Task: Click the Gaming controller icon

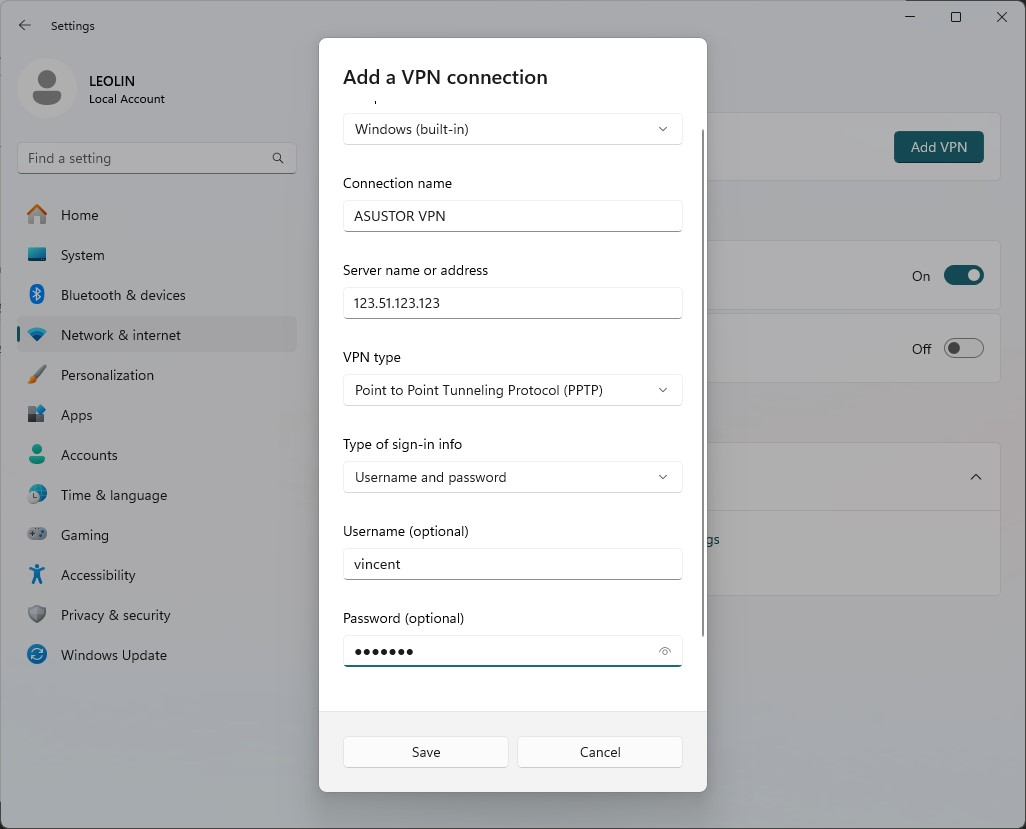Action: [37, 535]
